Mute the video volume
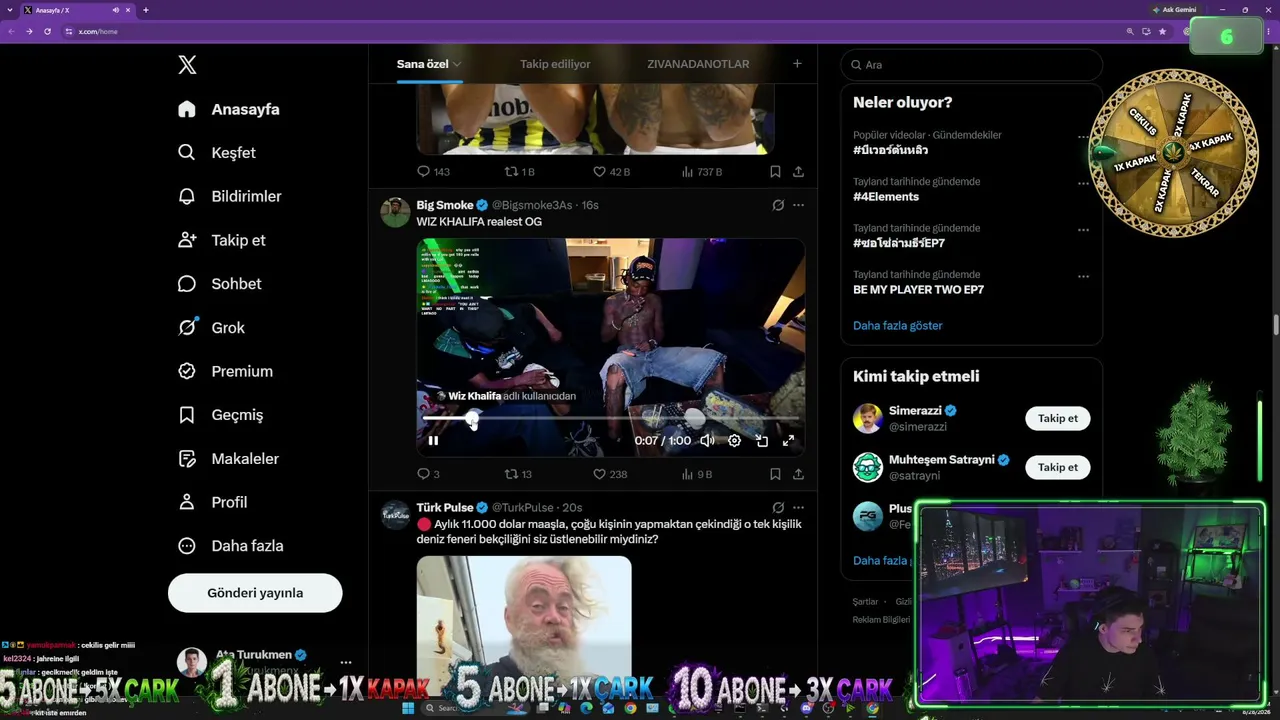Screen dimensions: 1280x720 click(707, 440)
